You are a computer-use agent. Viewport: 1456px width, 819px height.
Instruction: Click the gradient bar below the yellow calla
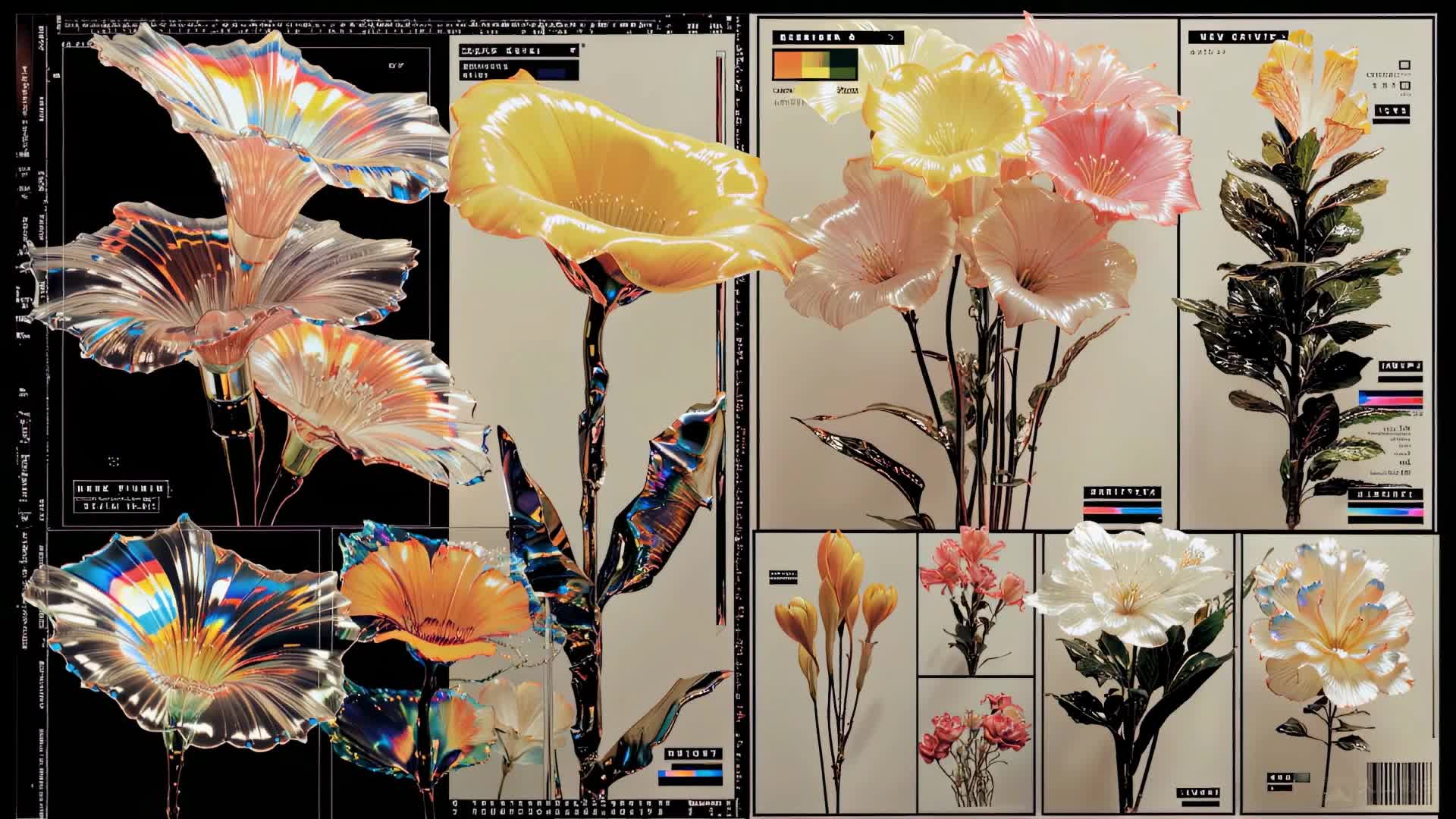click(690, 774)
